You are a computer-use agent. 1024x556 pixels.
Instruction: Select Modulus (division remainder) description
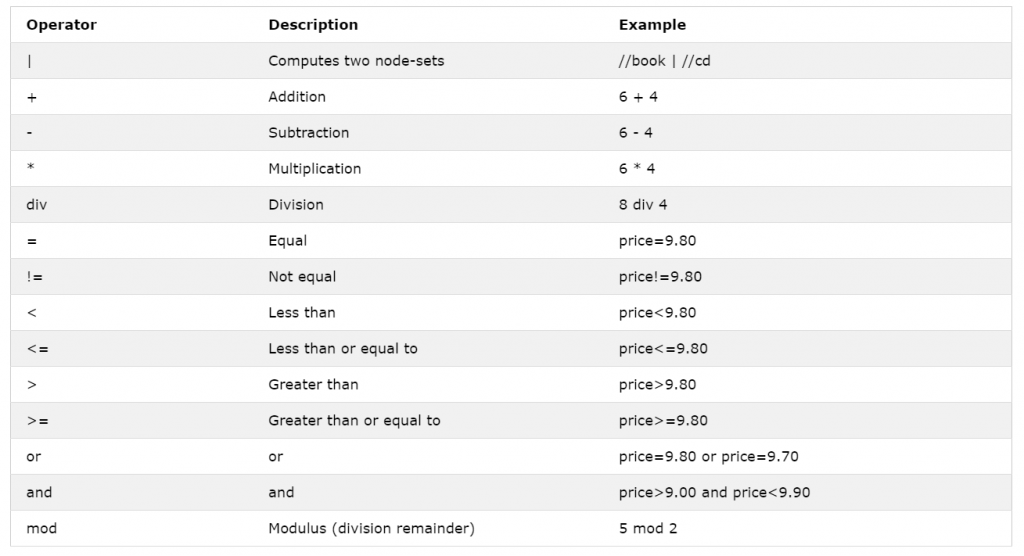[371, 528]
